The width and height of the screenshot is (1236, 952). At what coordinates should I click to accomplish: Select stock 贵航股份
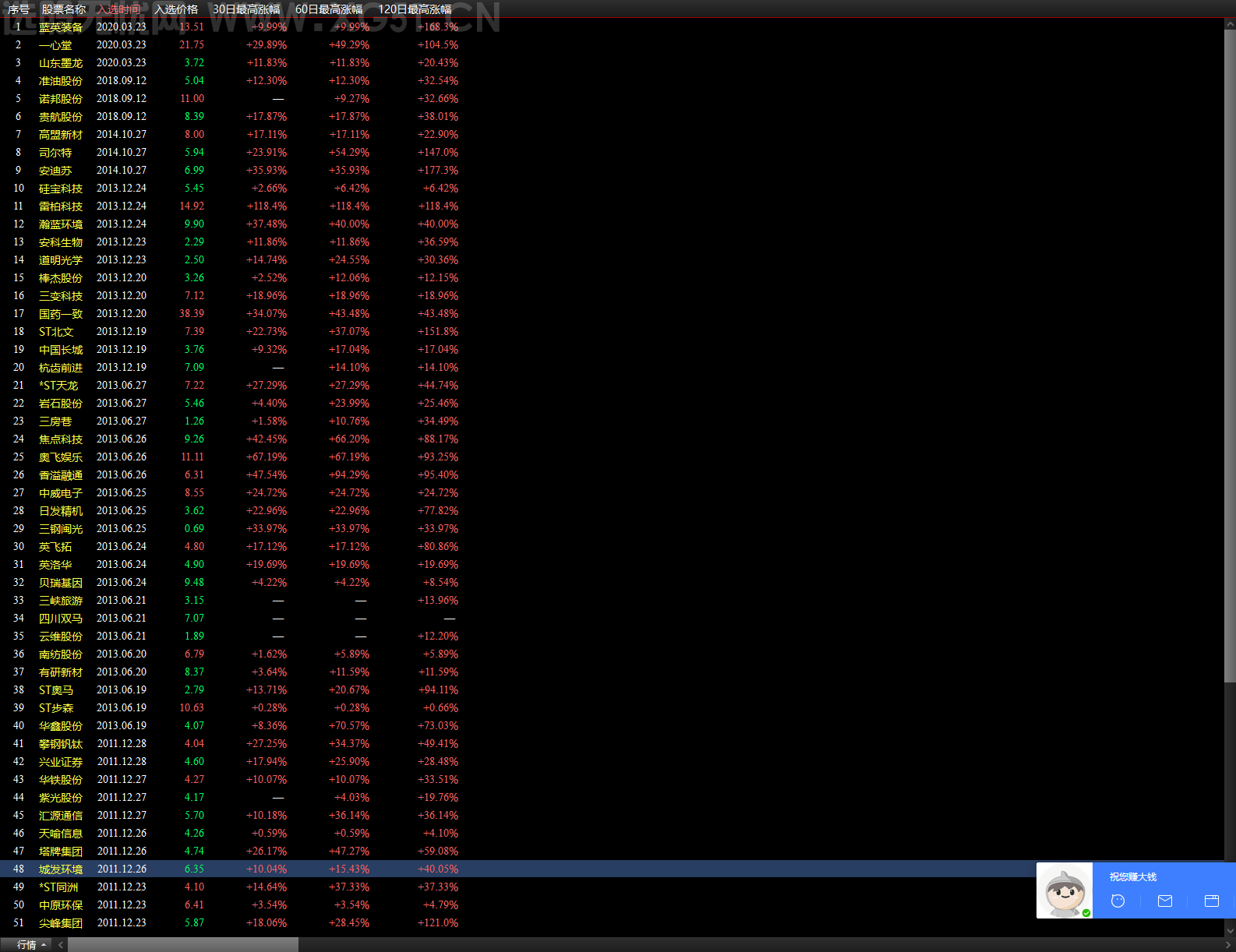(61, 117)
